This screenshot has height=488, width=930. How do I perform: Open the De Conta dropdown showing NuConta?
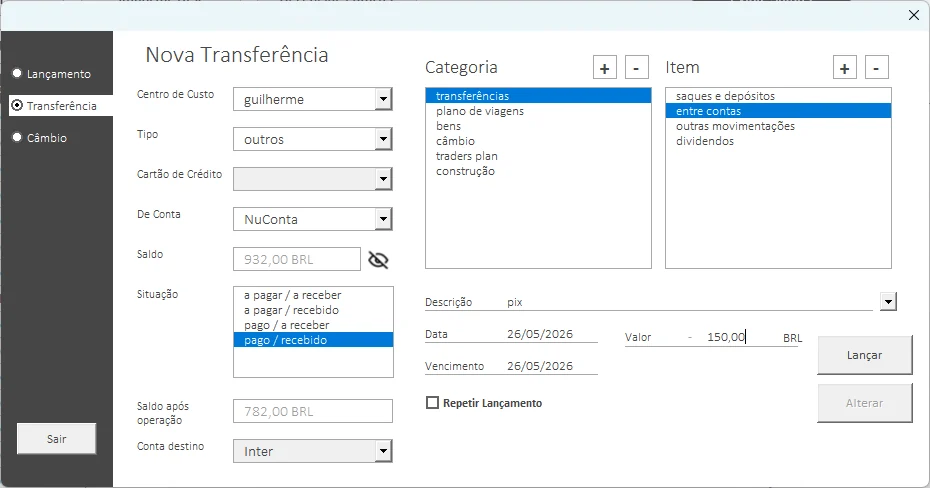pos(384,219)
